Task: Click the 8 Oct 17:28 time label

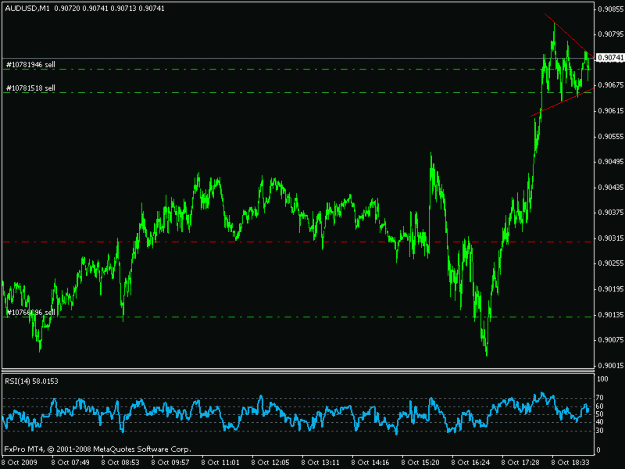Action: [520, 463]
